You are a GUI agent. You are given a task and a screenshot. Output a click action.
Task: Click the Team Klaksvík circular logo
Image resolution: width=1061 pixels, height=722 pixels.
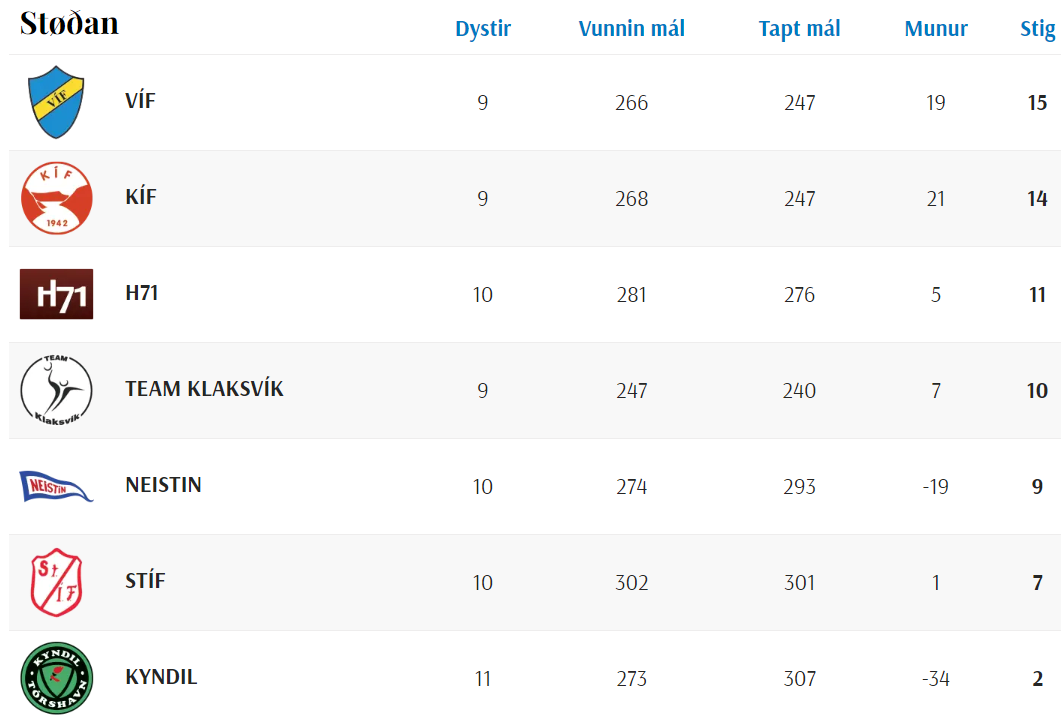point(56,390)
